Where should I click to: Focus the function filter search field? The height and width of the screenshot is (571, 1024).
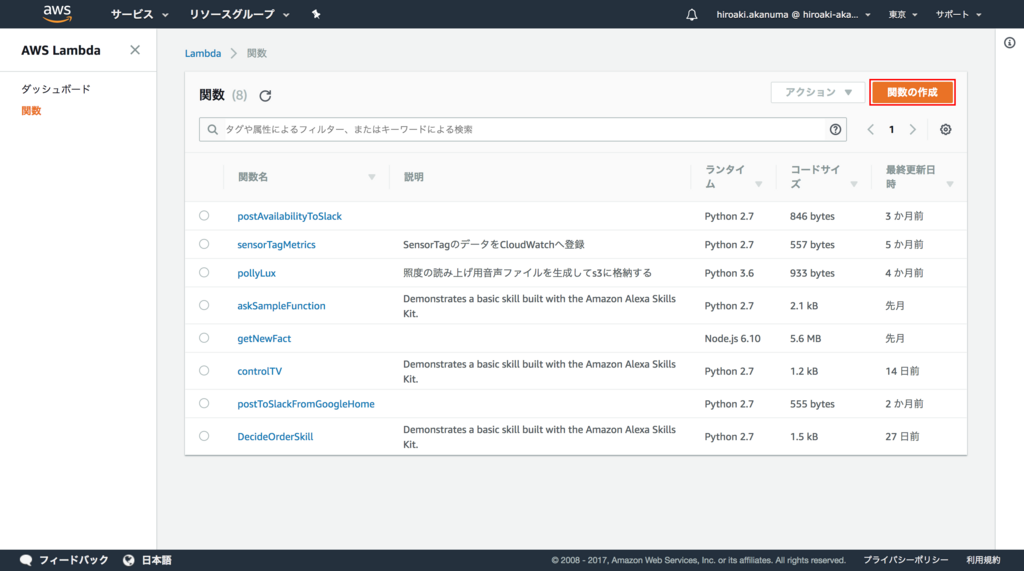522,129
